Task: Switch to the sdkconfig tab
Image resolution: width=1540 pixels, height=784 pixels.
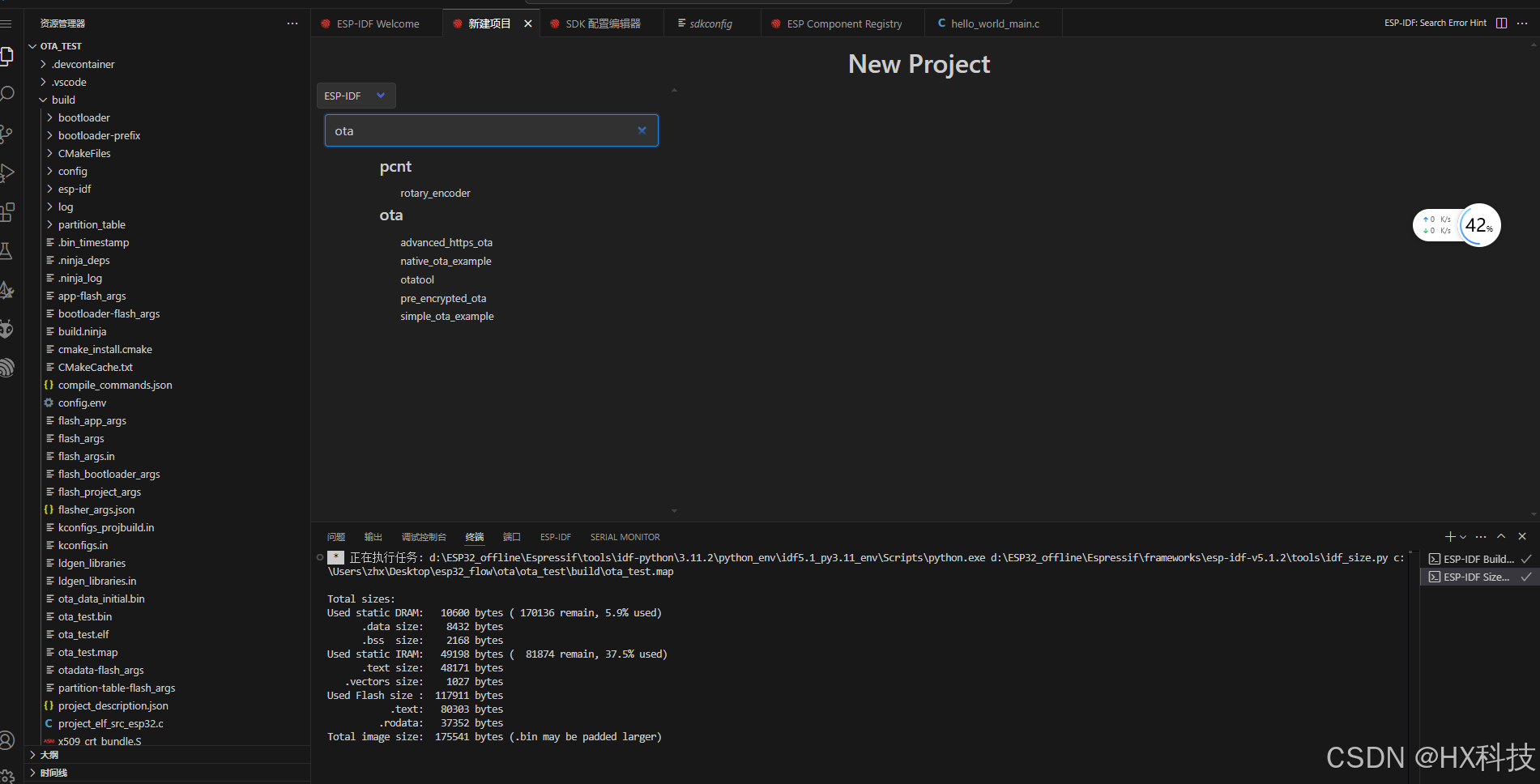Action: coord(710,23)
